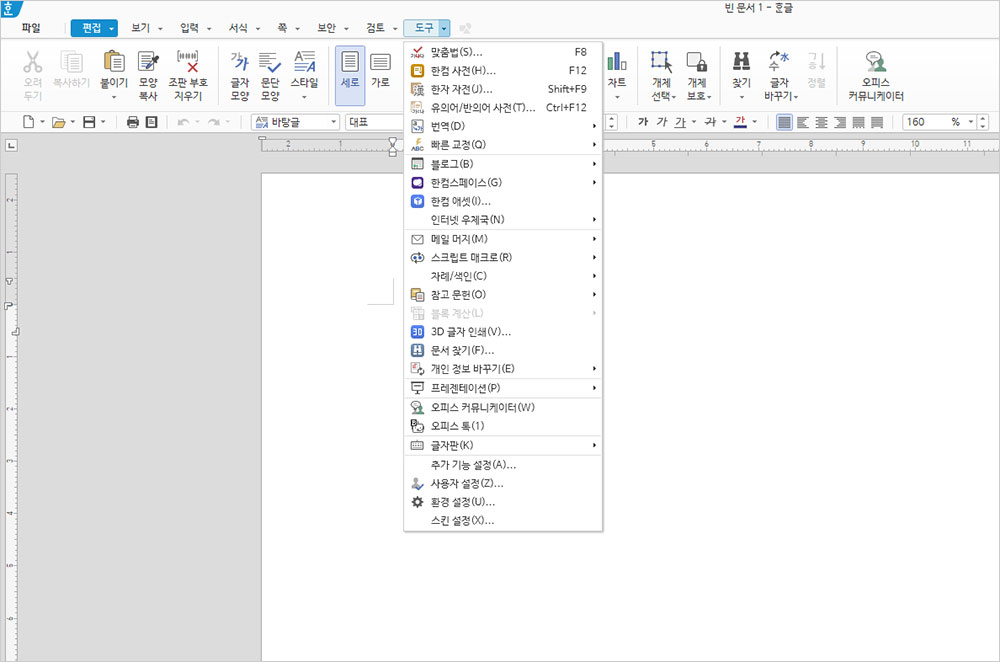Open dropdown arrow beside open folder icon
Viewport: 1000px width, 662px height.
point(73,122)
